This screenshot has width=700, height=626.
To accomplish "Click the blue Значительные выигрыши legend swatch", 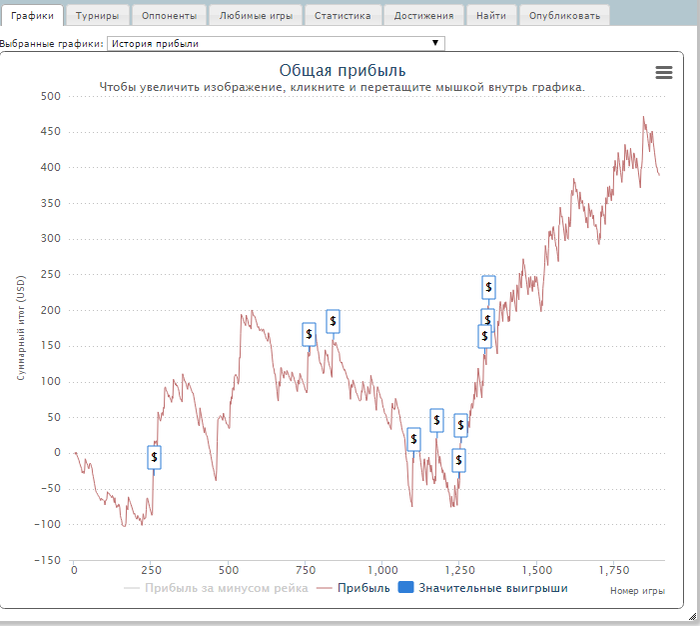I will click(x=405, y=587).
